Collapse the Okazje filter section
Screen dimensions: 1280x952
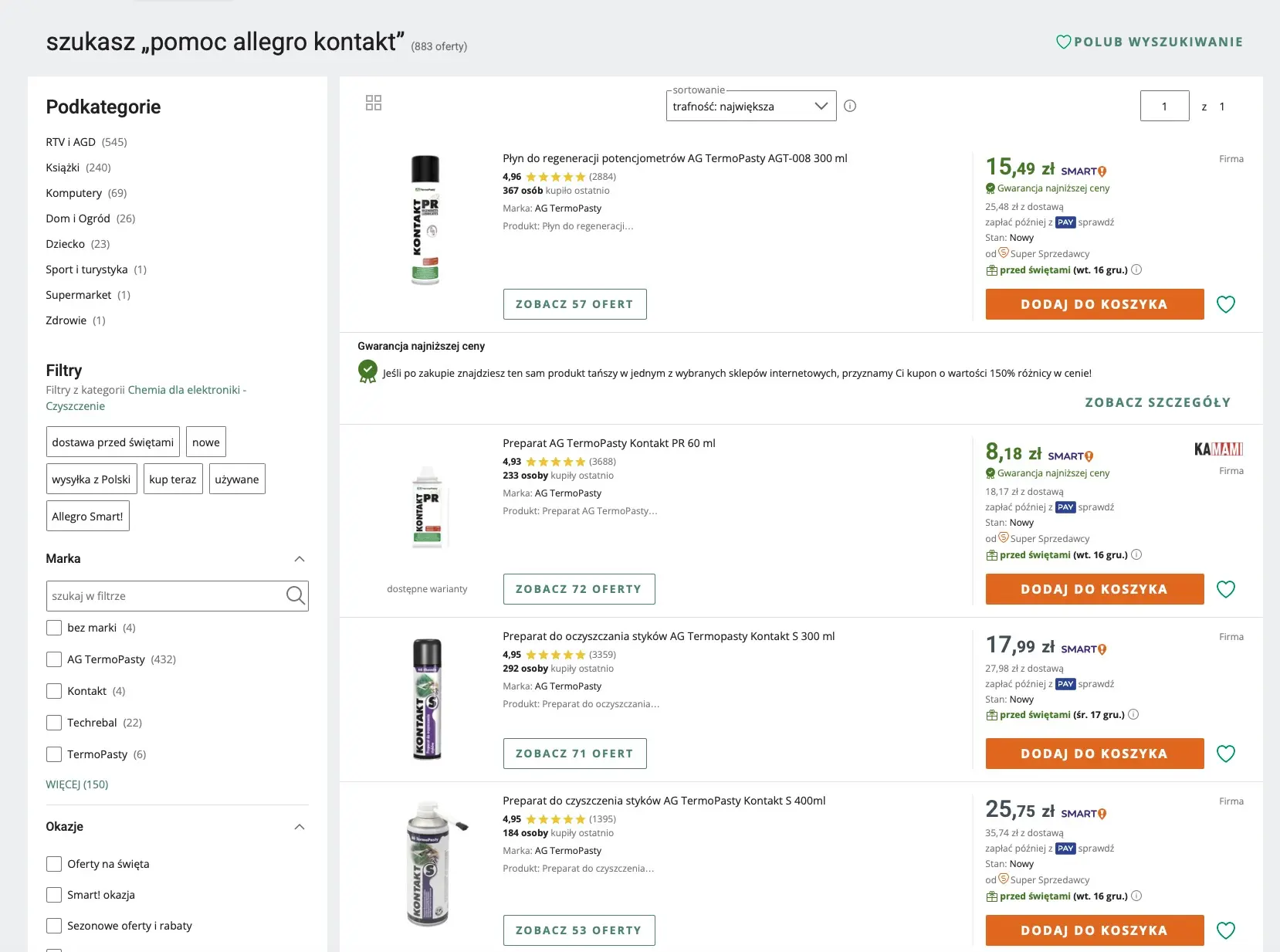point(300,827)
